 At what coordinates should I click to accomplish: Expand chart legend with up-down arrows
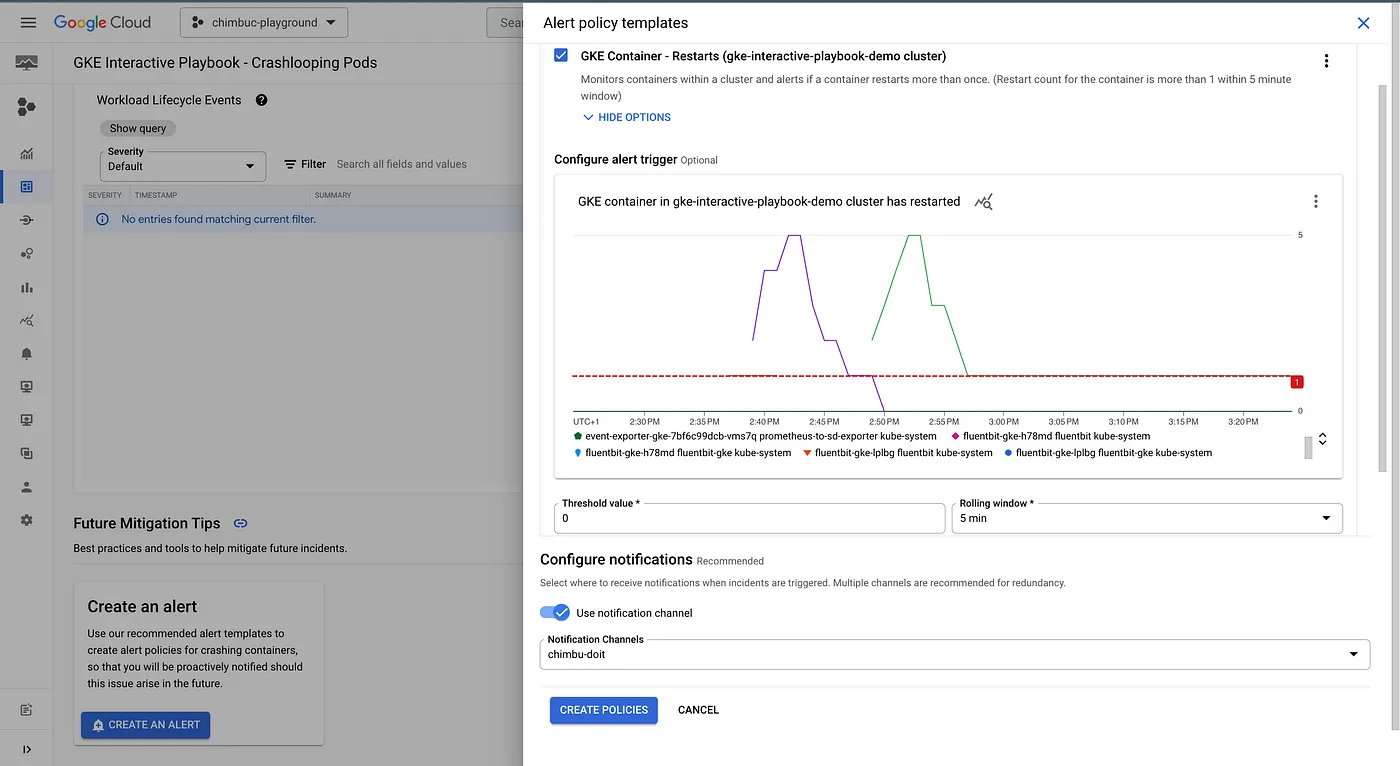click(1322, 439)
